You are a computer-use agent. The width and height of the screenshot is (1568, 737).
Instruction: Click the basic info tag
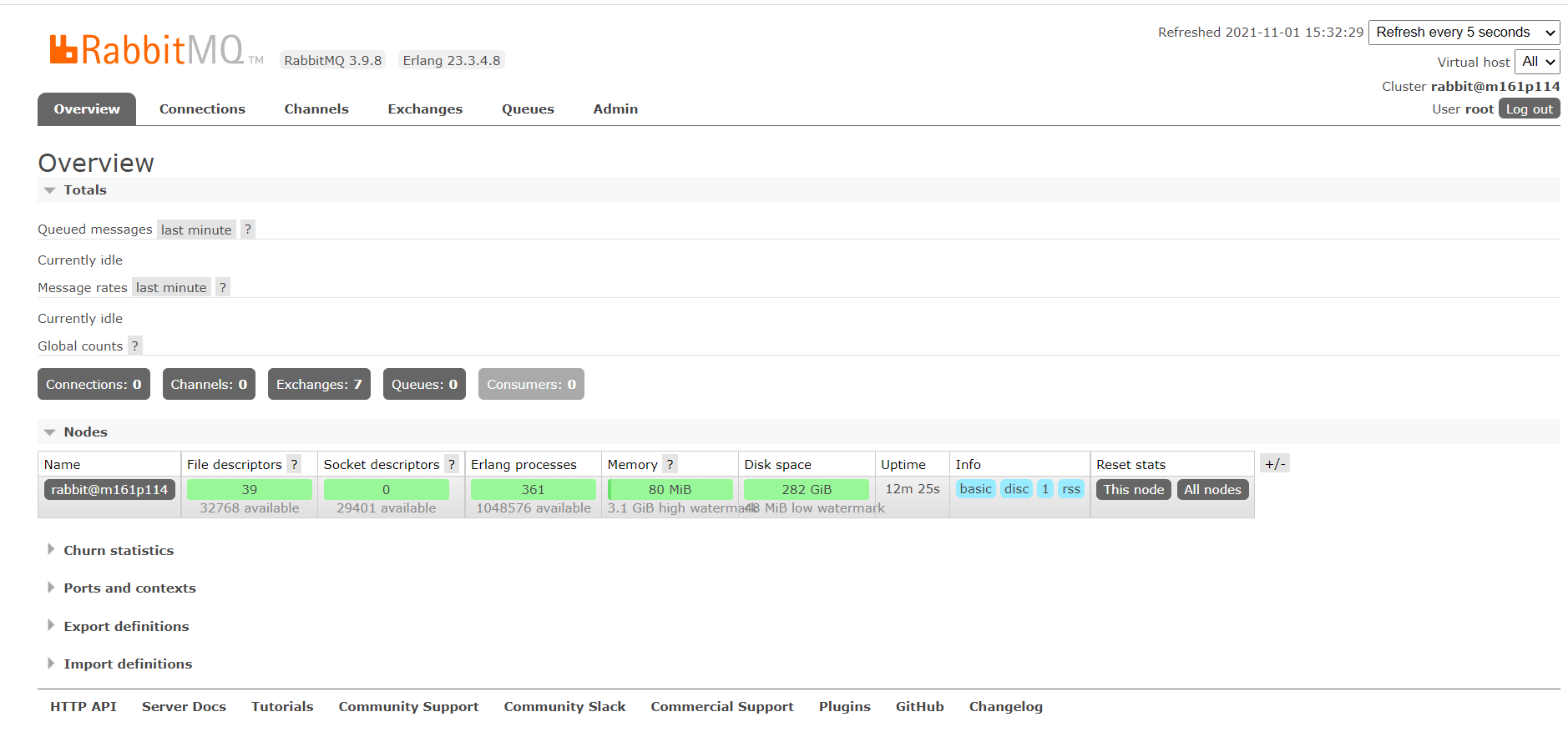(976, 488)
